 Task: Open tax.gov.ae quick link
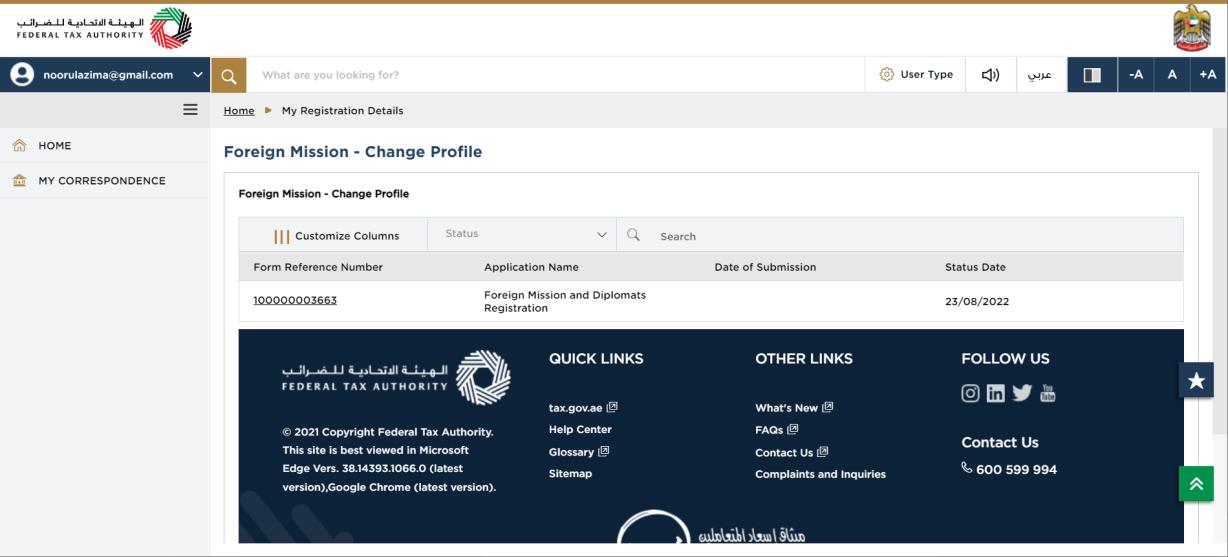583,407
